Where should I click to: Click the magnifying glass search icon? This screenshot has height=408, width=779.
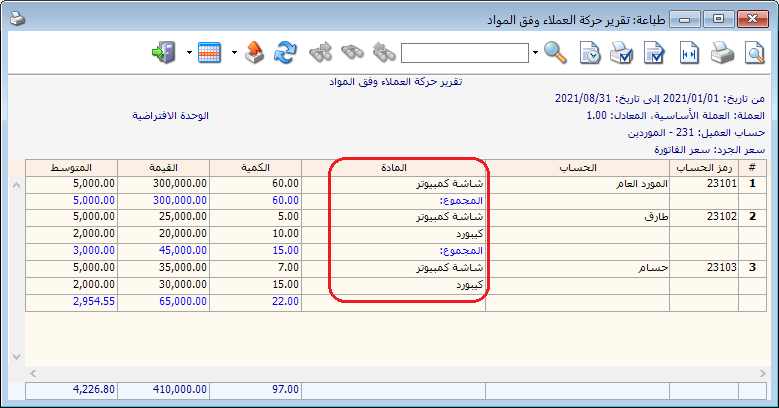(x=555, y=52)
